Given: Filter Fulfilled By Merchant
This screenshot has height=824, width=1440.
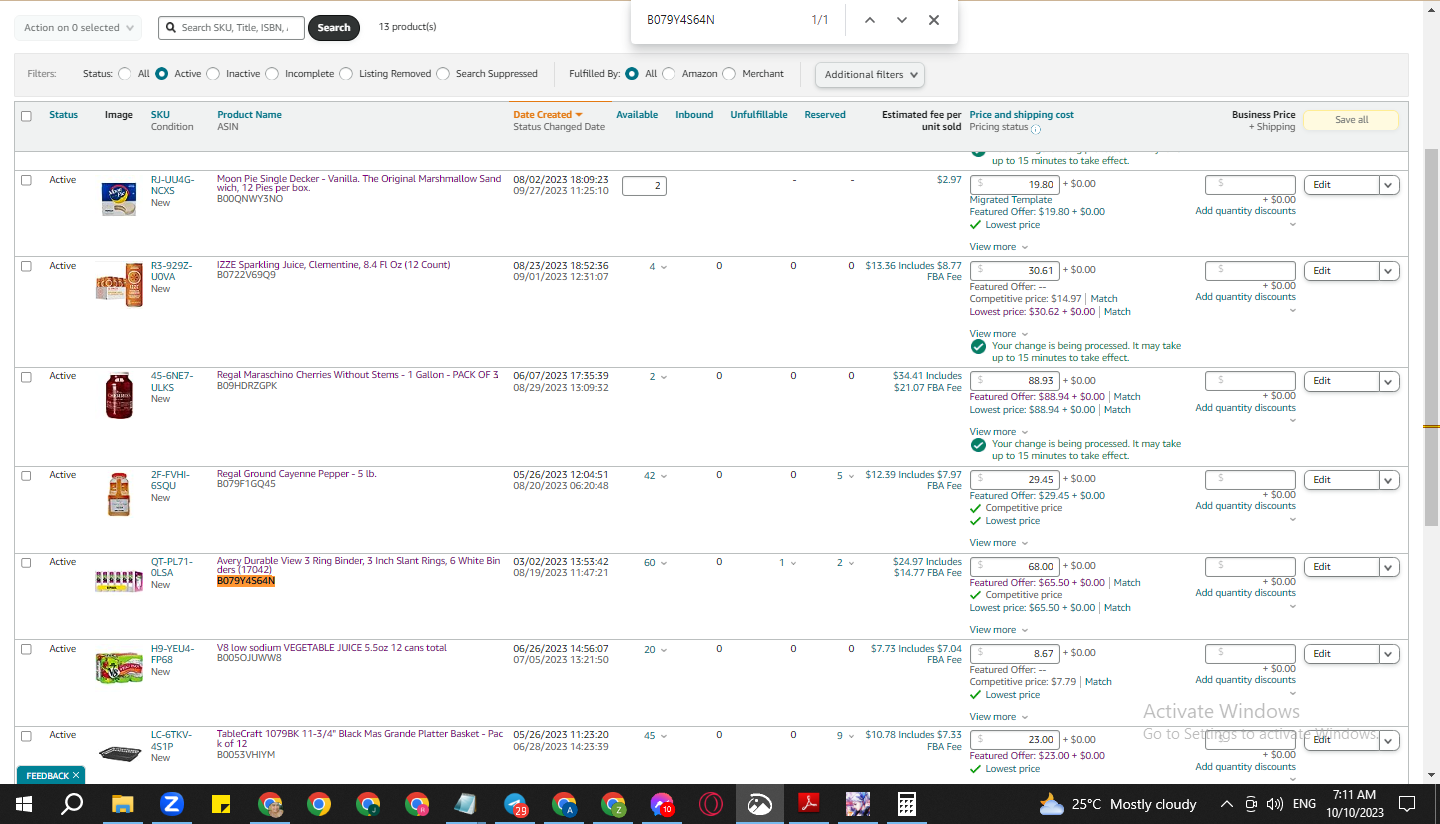Looking at the screenshot, I should click(x=729, y=74).
